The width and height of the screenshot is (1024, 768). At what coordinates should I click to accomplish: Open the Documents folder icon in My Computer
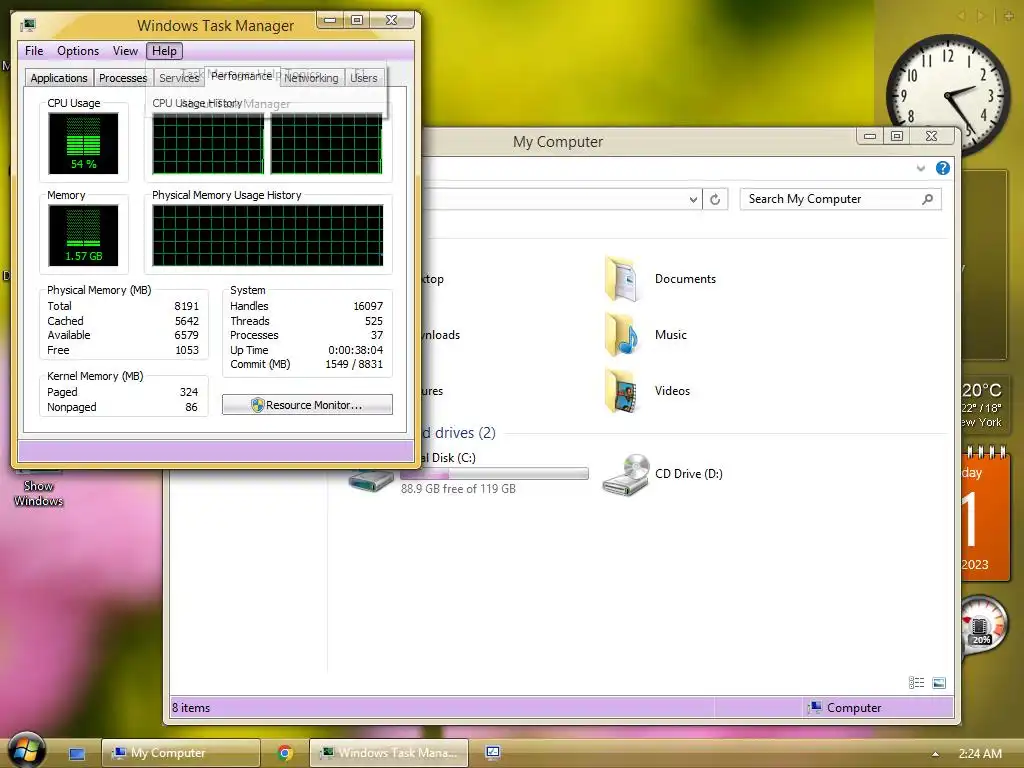(x=621, y=280)
